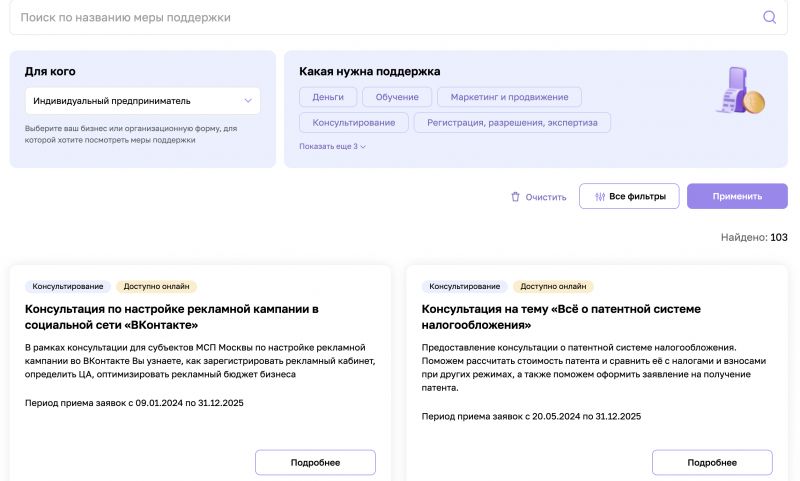Click the chevron arrow in Для кого dropdown
800x481 pixels.
[x=248, y=101]
